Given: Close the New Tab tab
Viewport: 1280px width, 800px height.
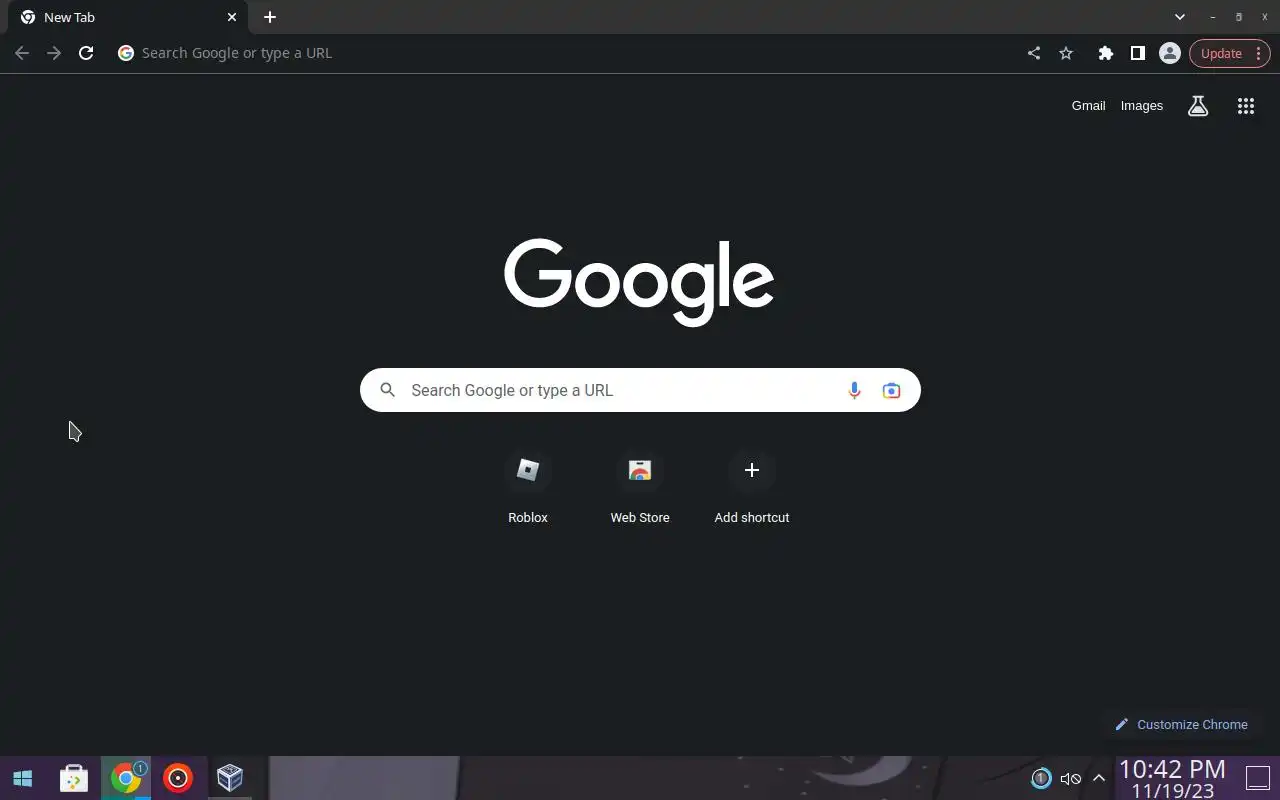Looking at the screenshot, I should [232, 17].
